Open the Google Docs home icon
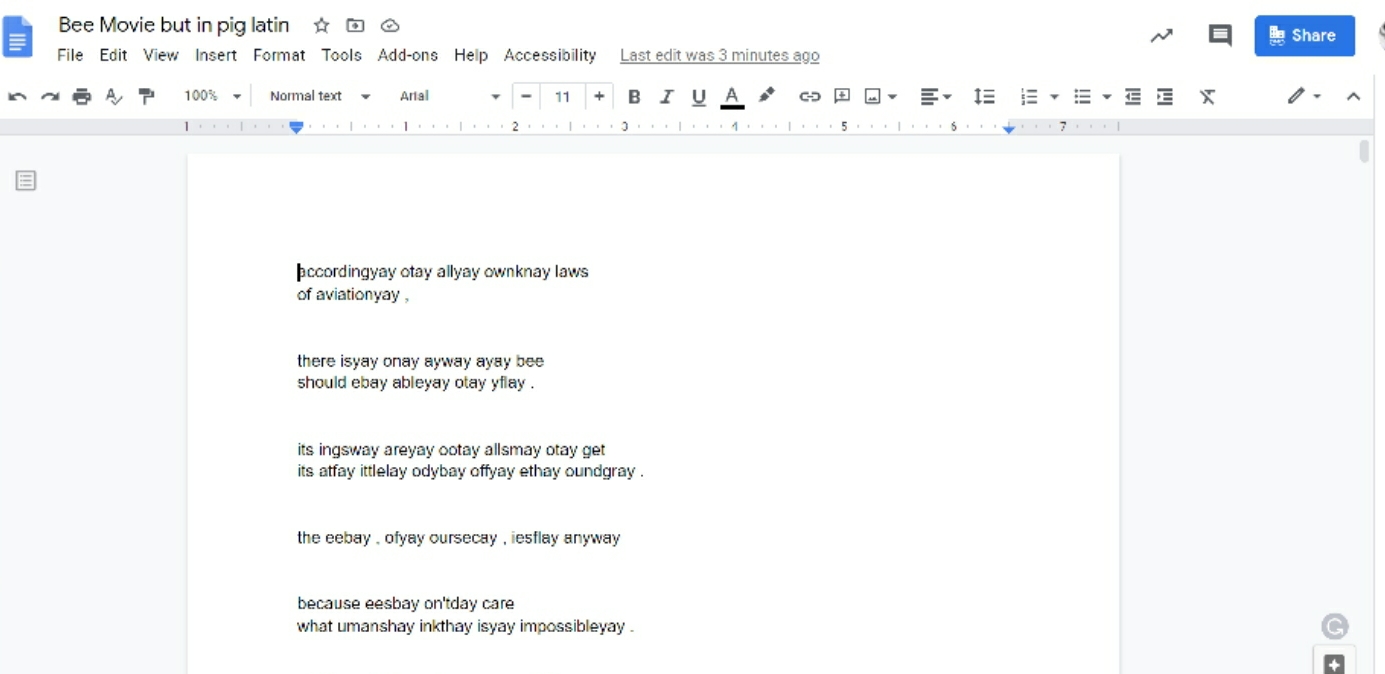Viewport: 1385px width, 674px height. (x=18, y=39)
